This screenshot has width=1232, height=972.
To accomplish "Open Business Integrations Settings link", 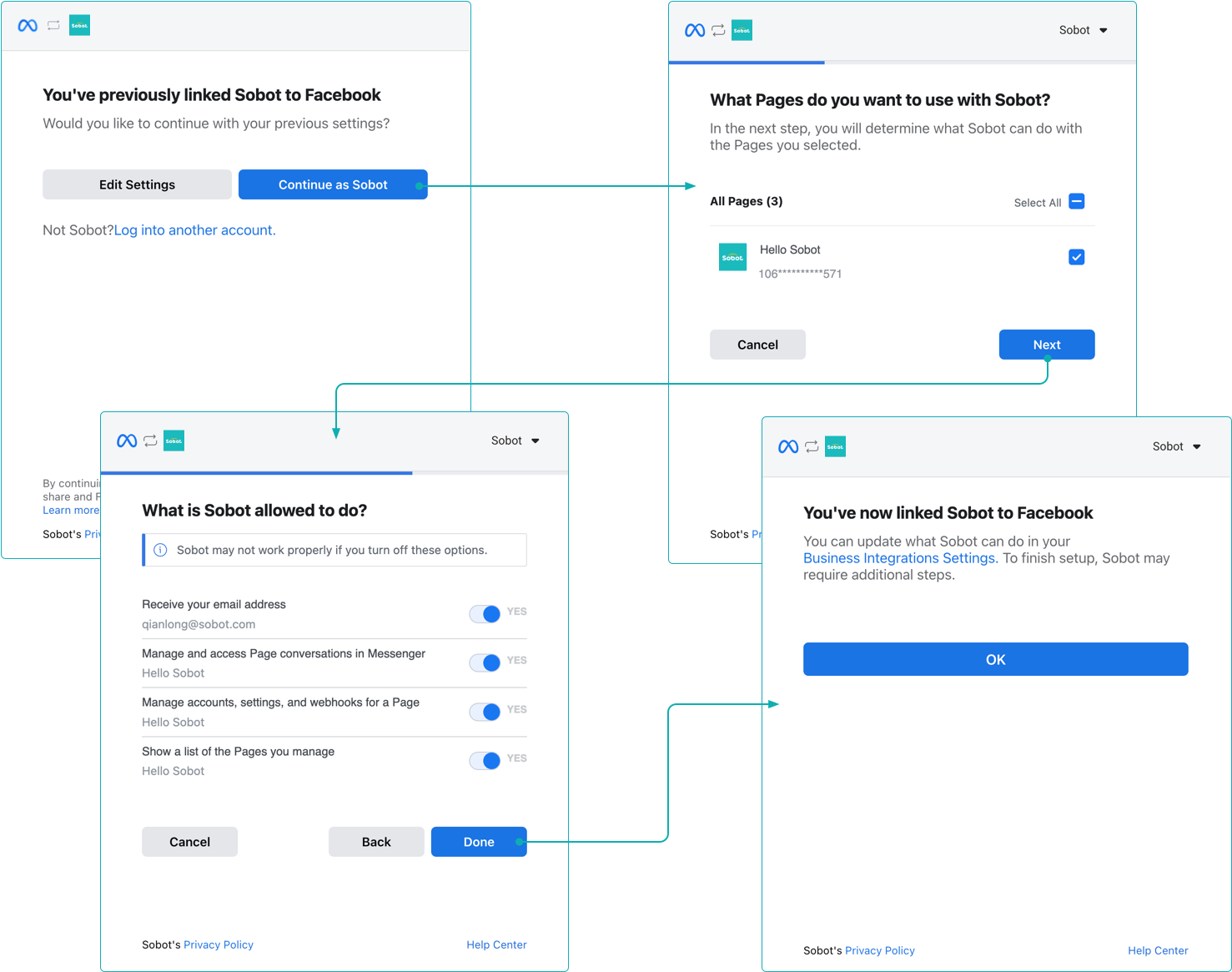I will tap(899, 558).
